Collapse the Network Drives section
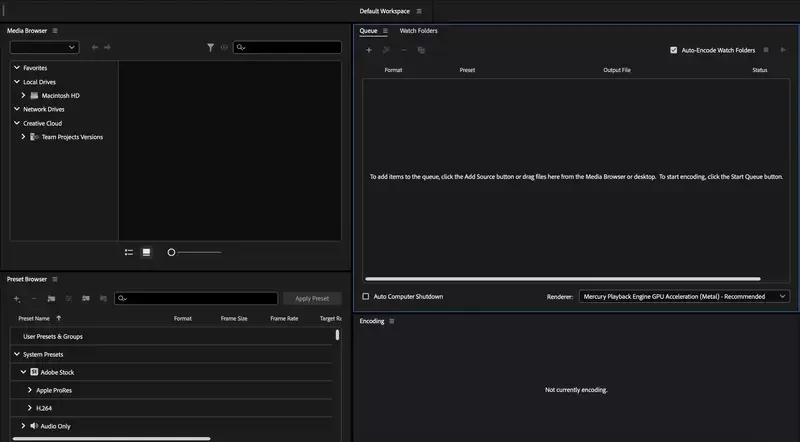The image size is (800, 442). (x=17, y=109)
